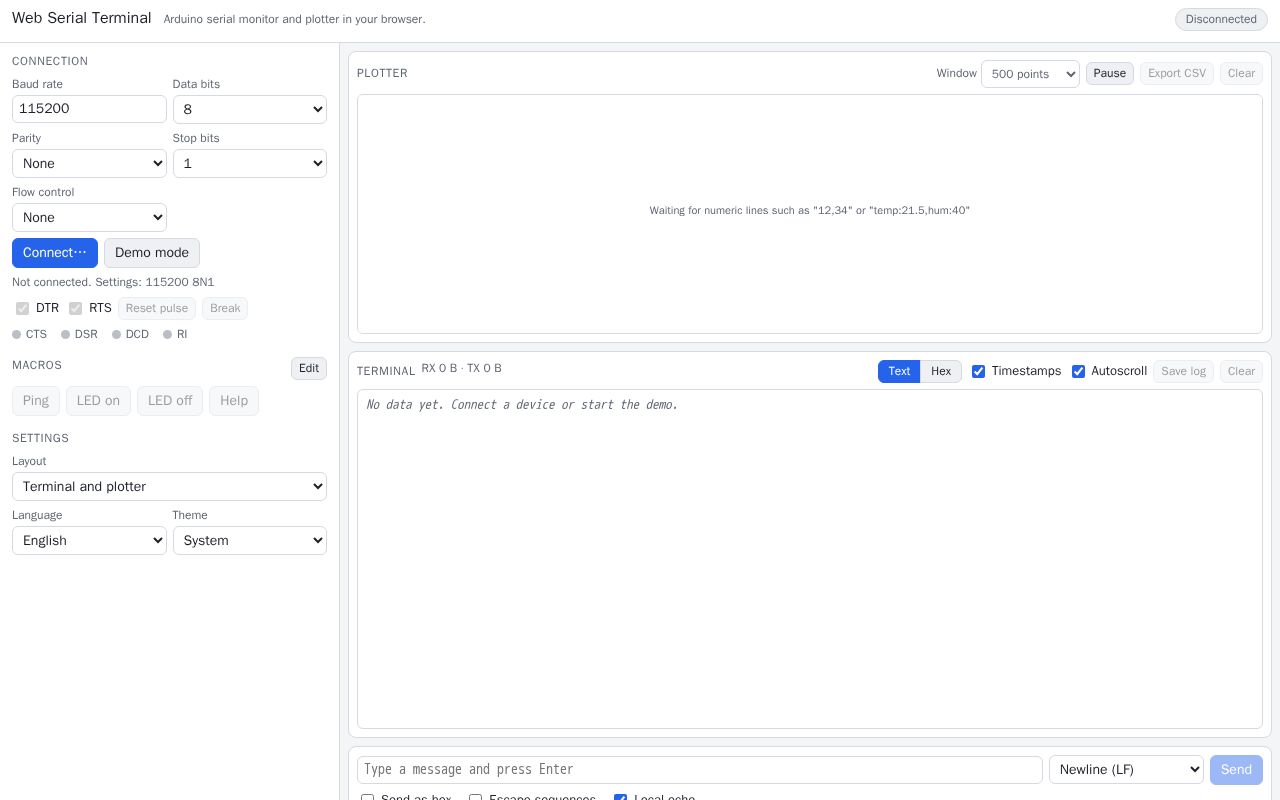1280x800 pixels.
Task: Open the plotter Window points dropdown
Action: pyautogui.click(x=1030, y=74)
